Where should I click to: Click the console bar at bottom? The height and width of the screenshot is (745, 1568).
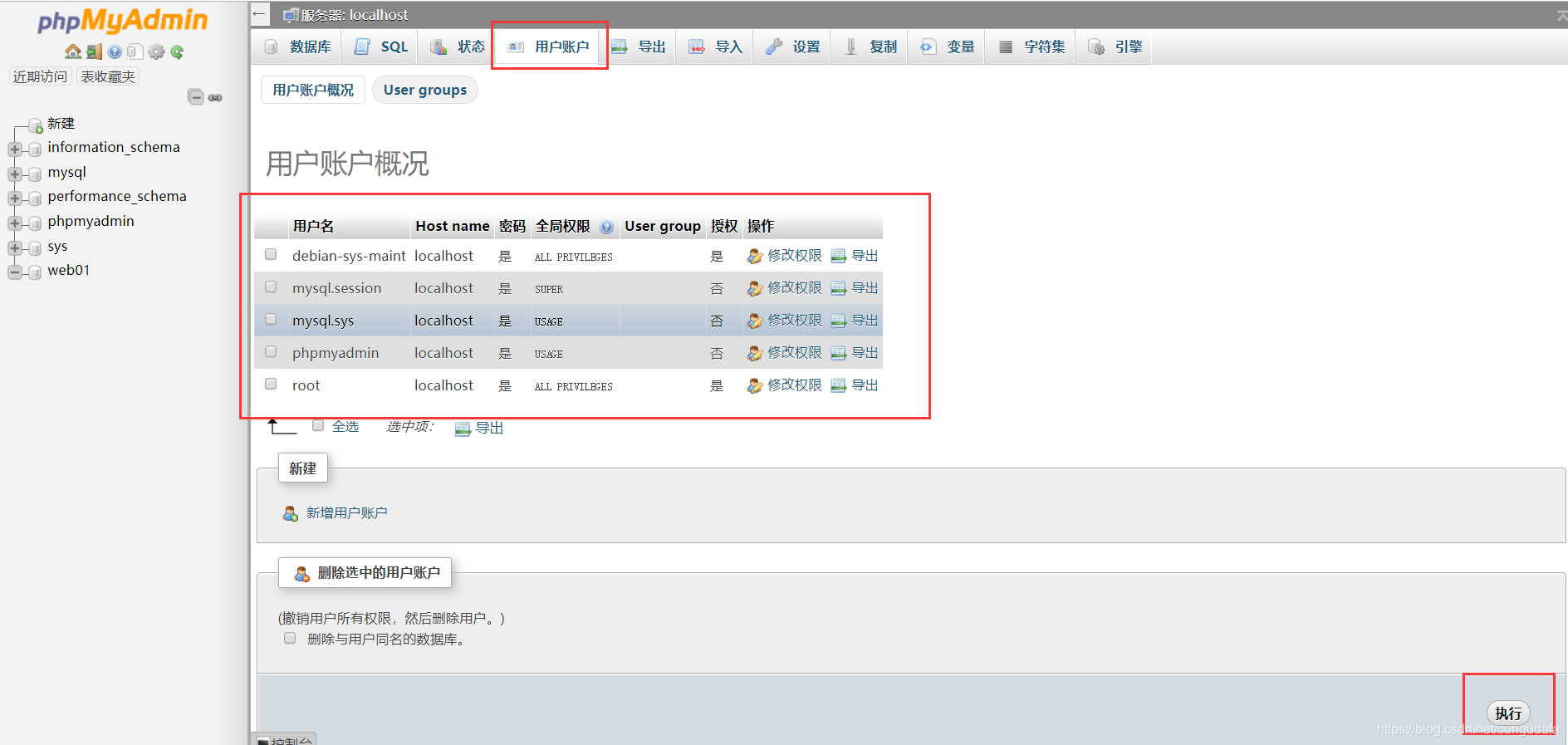(x=284, y=739)
